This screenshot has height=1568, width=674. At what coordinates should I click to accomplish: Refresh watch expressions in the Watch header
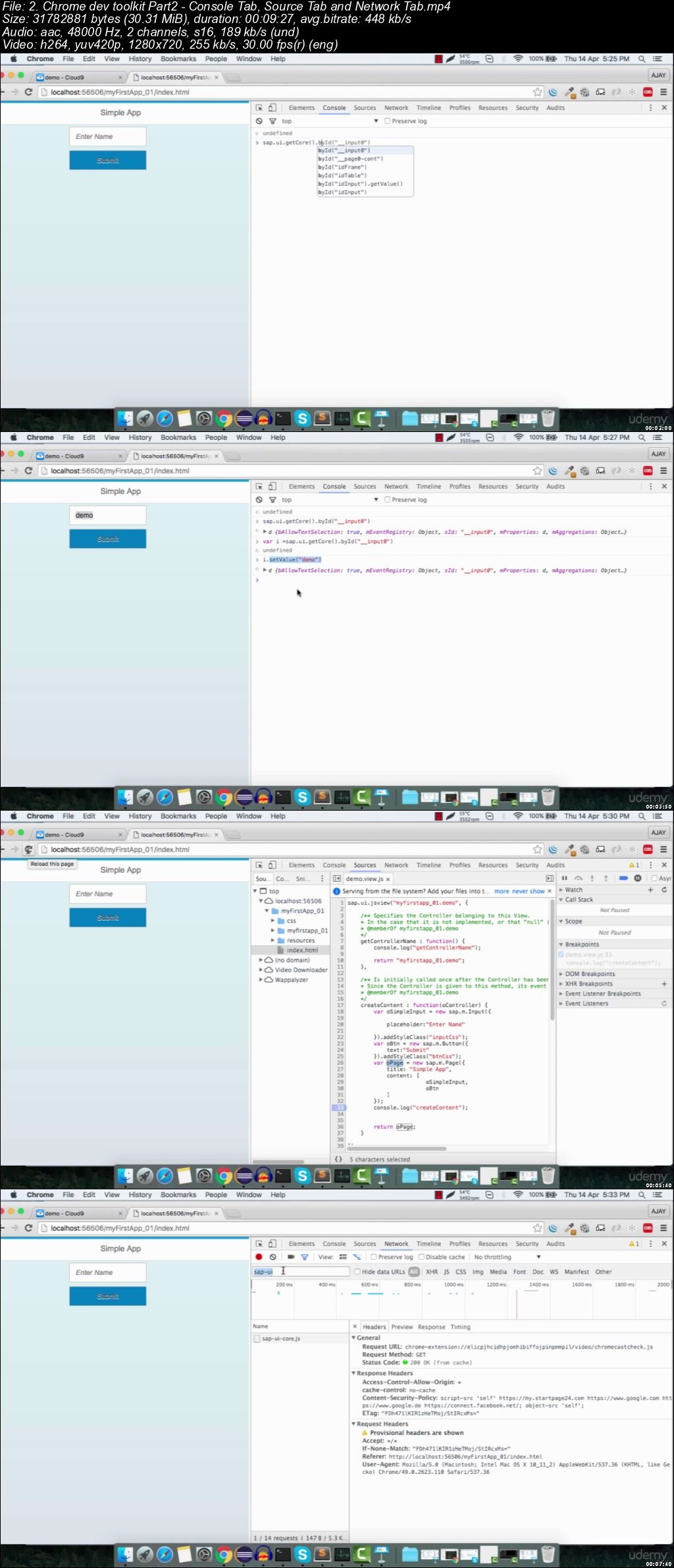664,890
